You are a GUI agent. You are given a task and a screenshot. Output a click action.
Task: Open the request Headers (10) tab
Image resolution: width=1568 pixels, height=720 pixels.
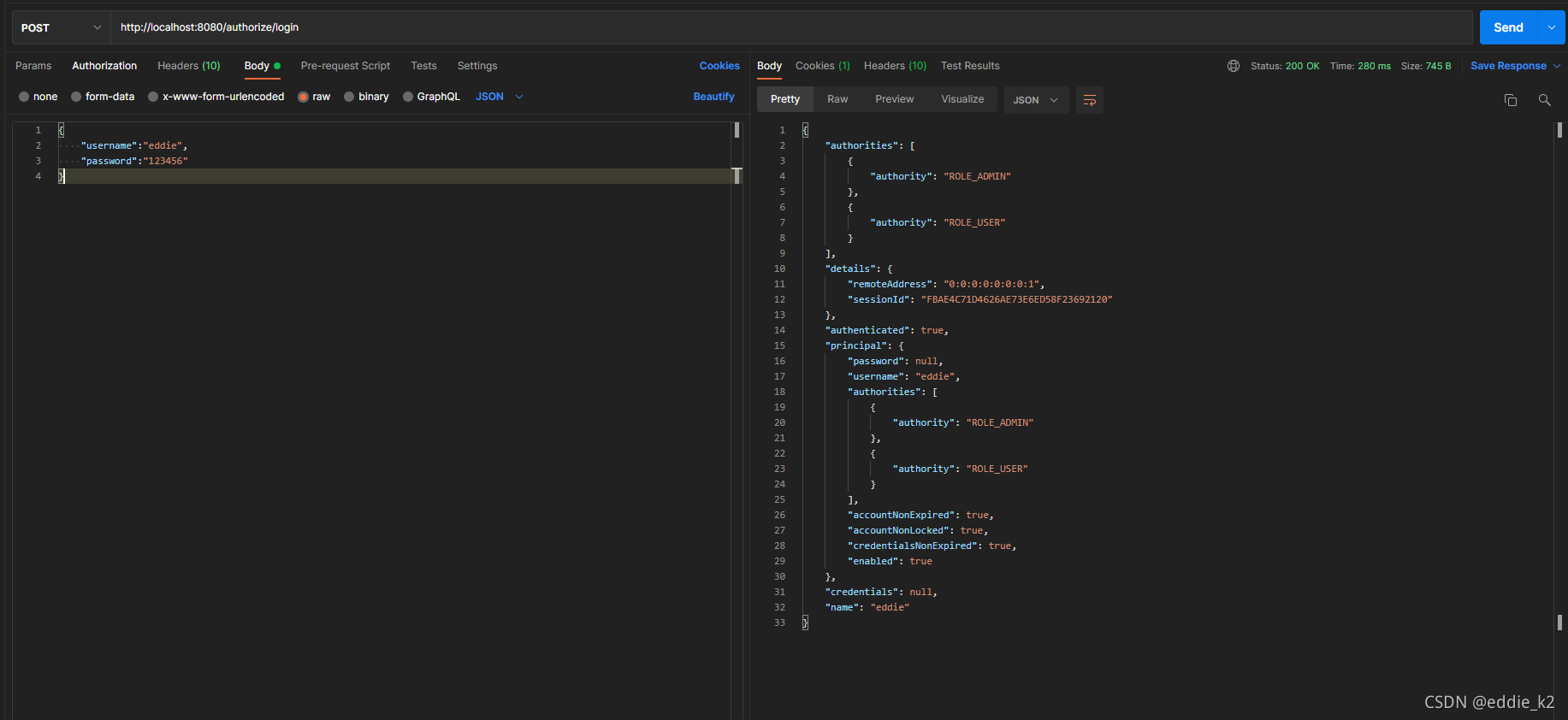[x=189, y=66]
